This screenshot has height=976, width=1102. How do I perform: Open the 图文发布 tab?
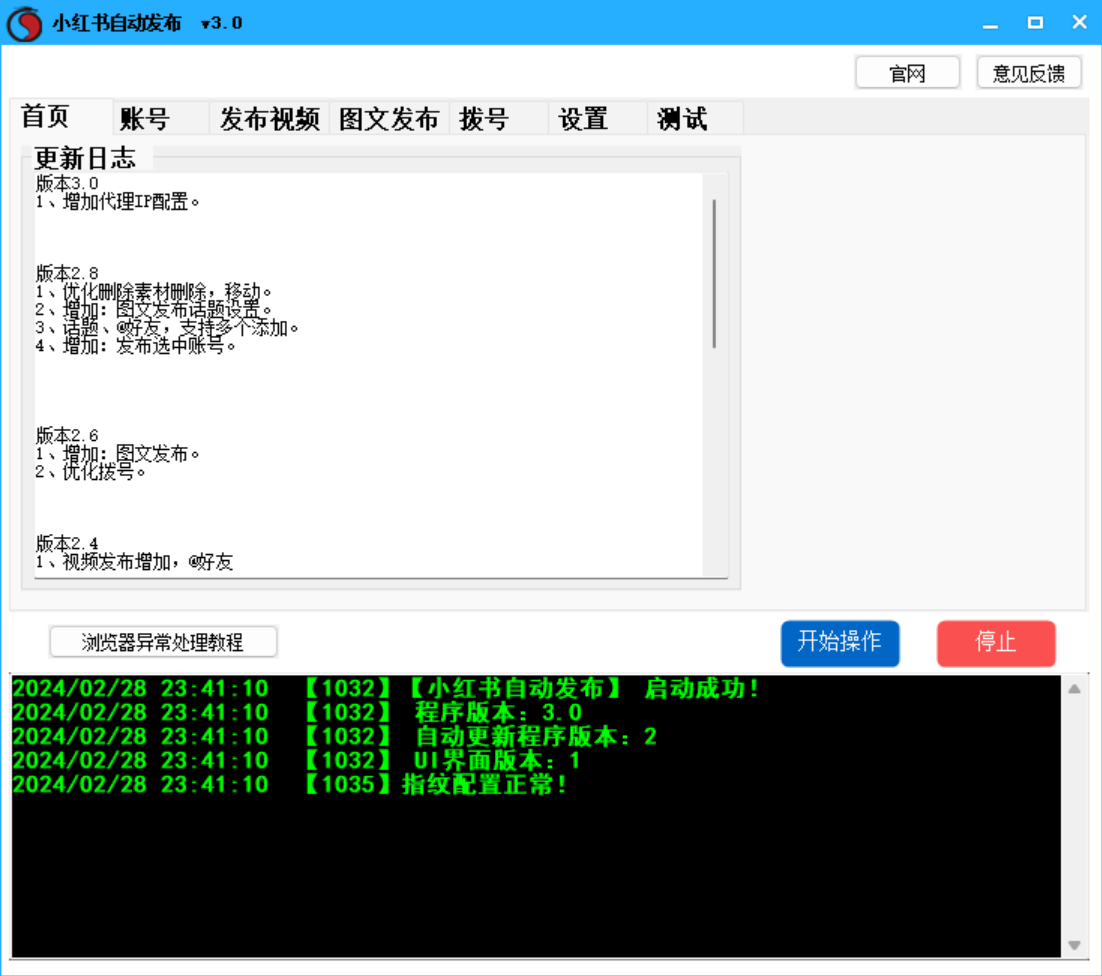point(389,118)
